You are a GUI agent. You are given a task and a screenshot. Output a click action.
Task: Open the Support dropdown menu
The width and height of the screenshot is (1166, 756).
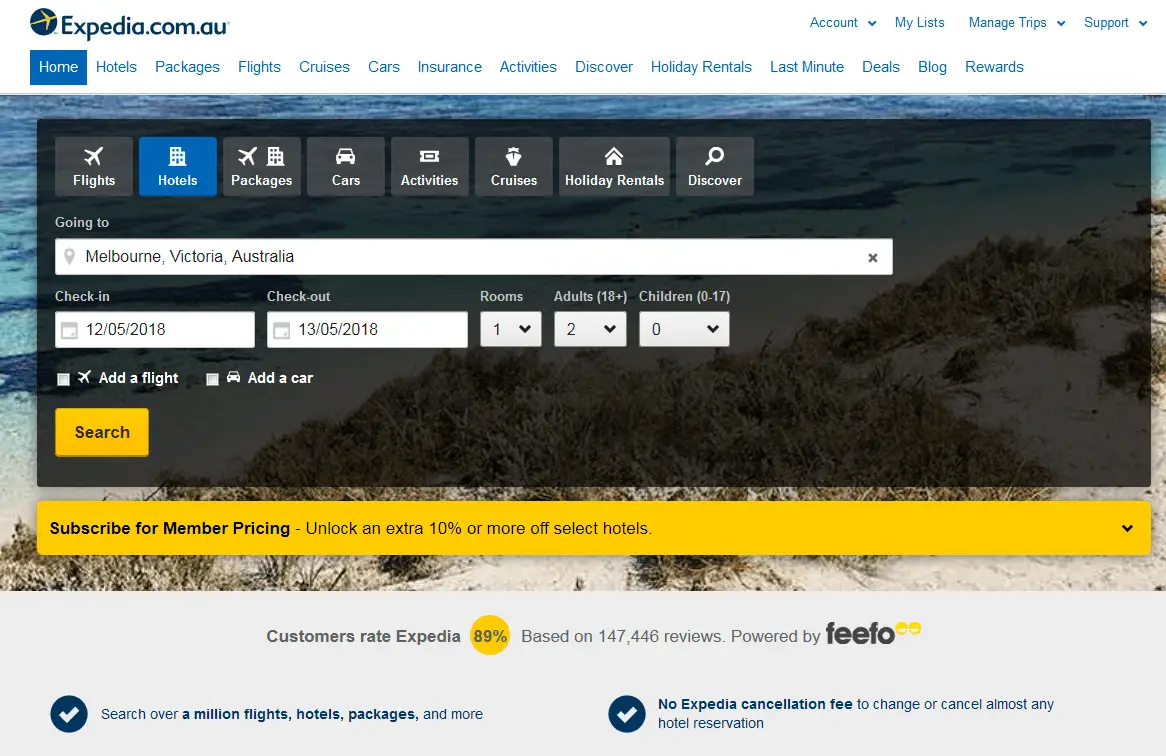click(1115, 23)
